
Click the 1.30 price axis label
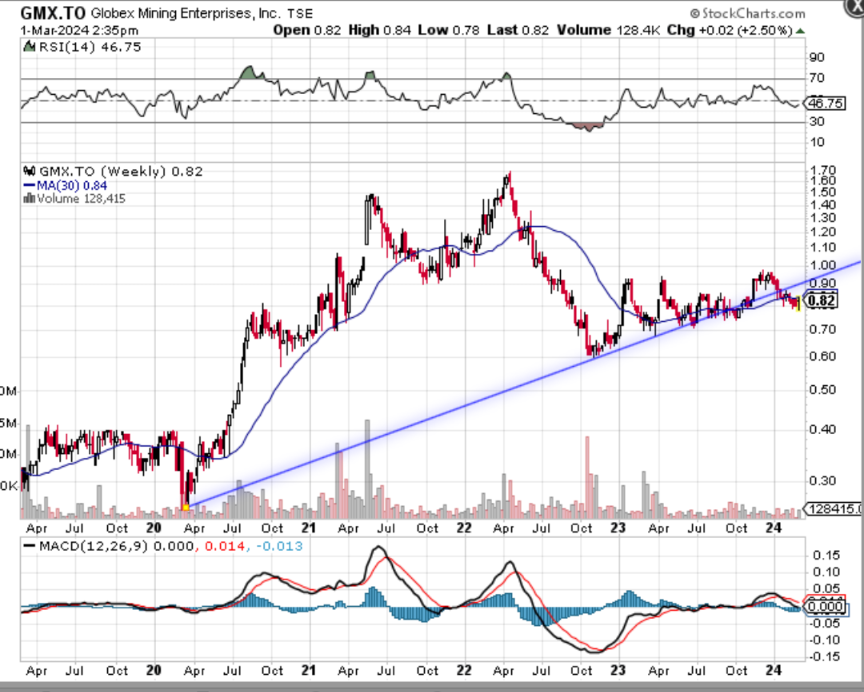pyautogui.click(x=823, y=218)
